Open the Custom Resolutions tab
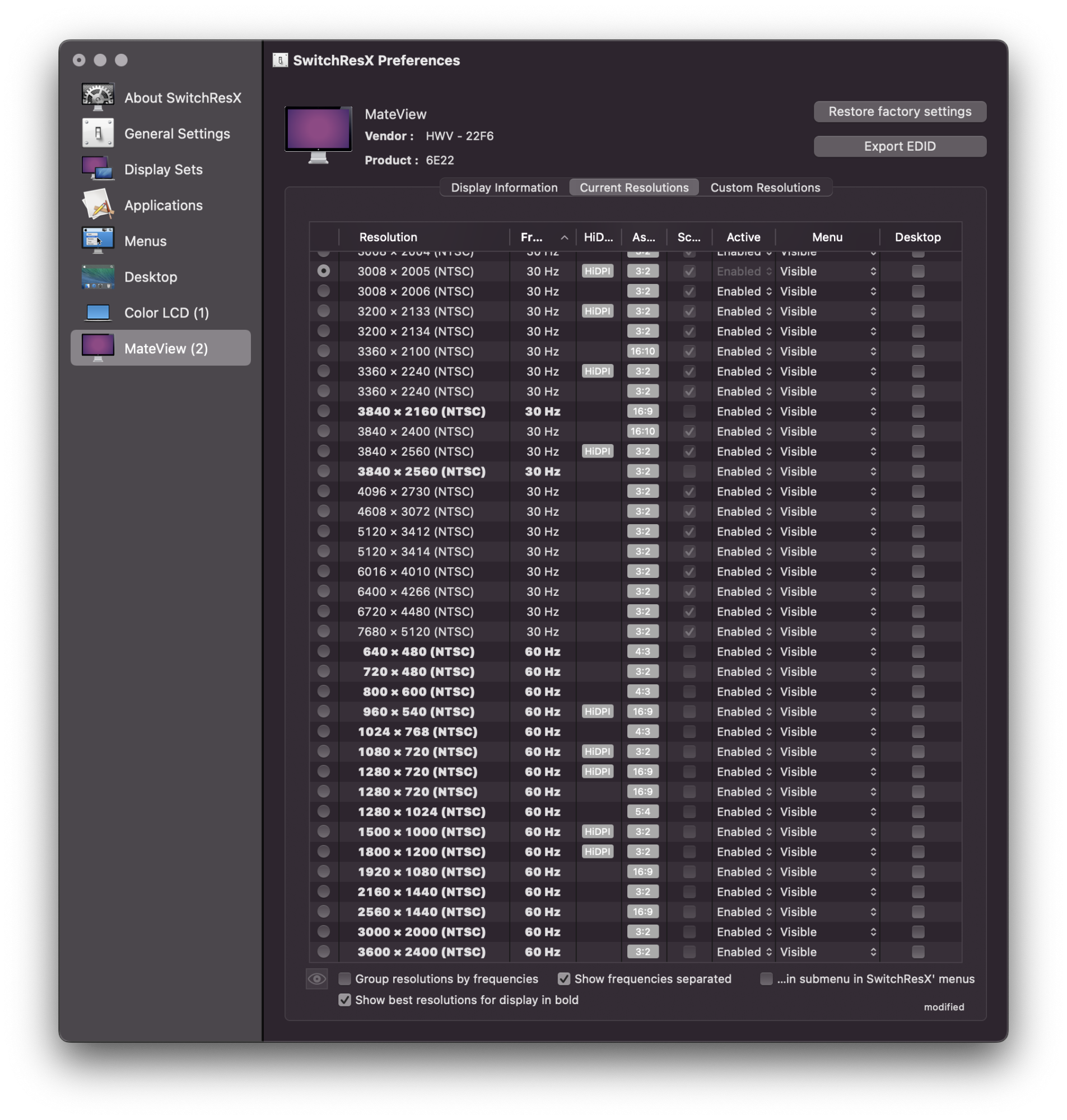 click(x=765, y=188)
